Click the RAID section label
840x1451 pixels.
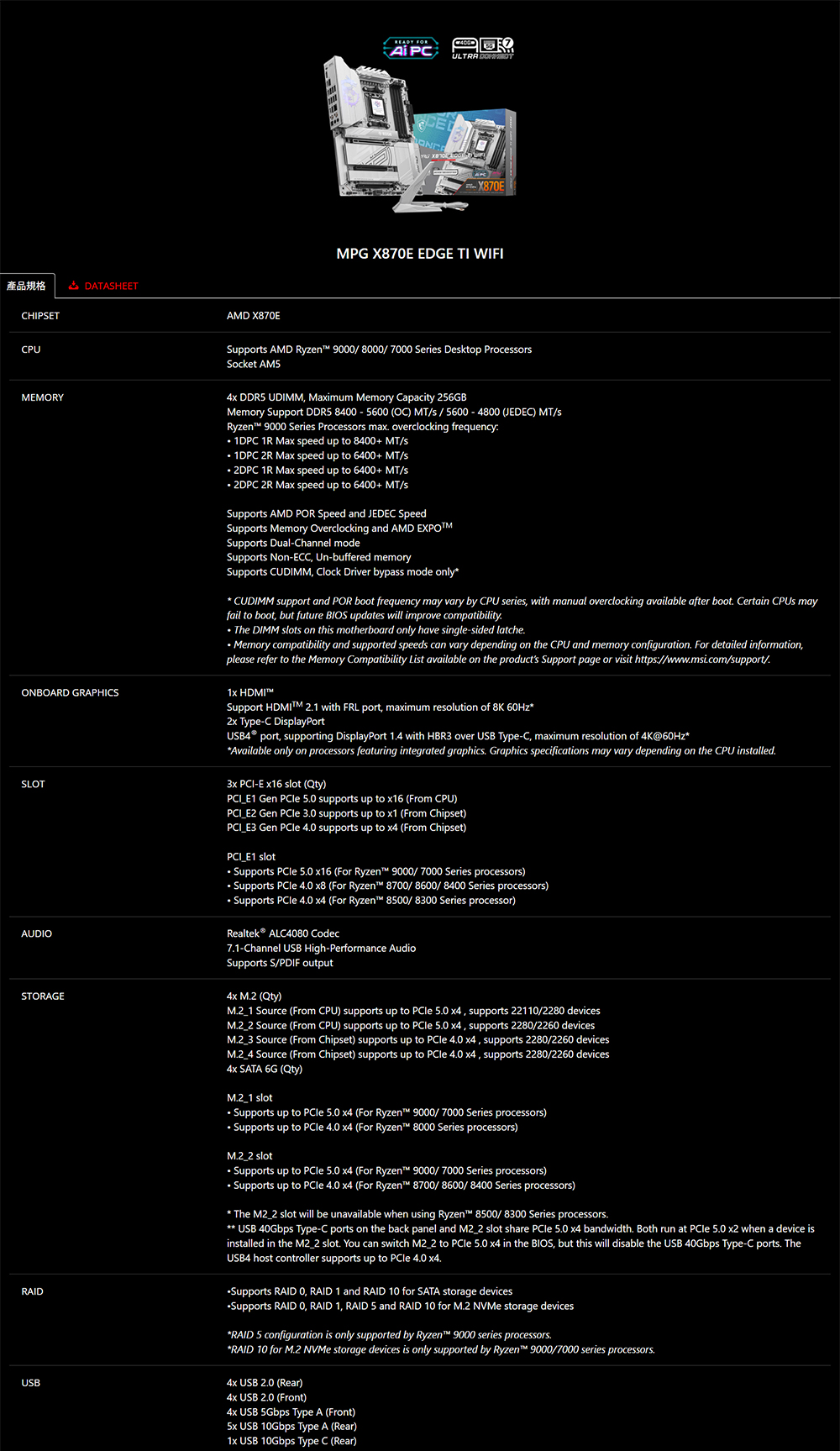[33, 1291]
